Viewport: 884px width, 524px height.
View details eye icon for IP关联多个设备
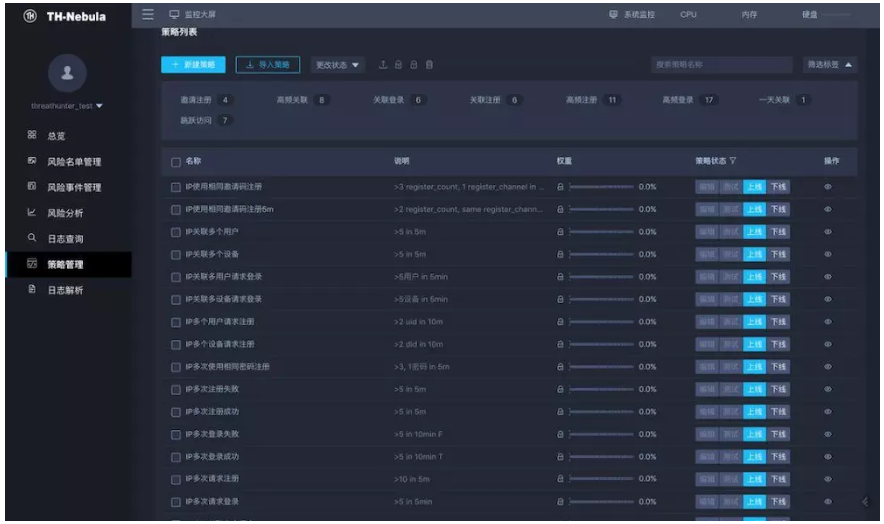[x=828, y=254]
